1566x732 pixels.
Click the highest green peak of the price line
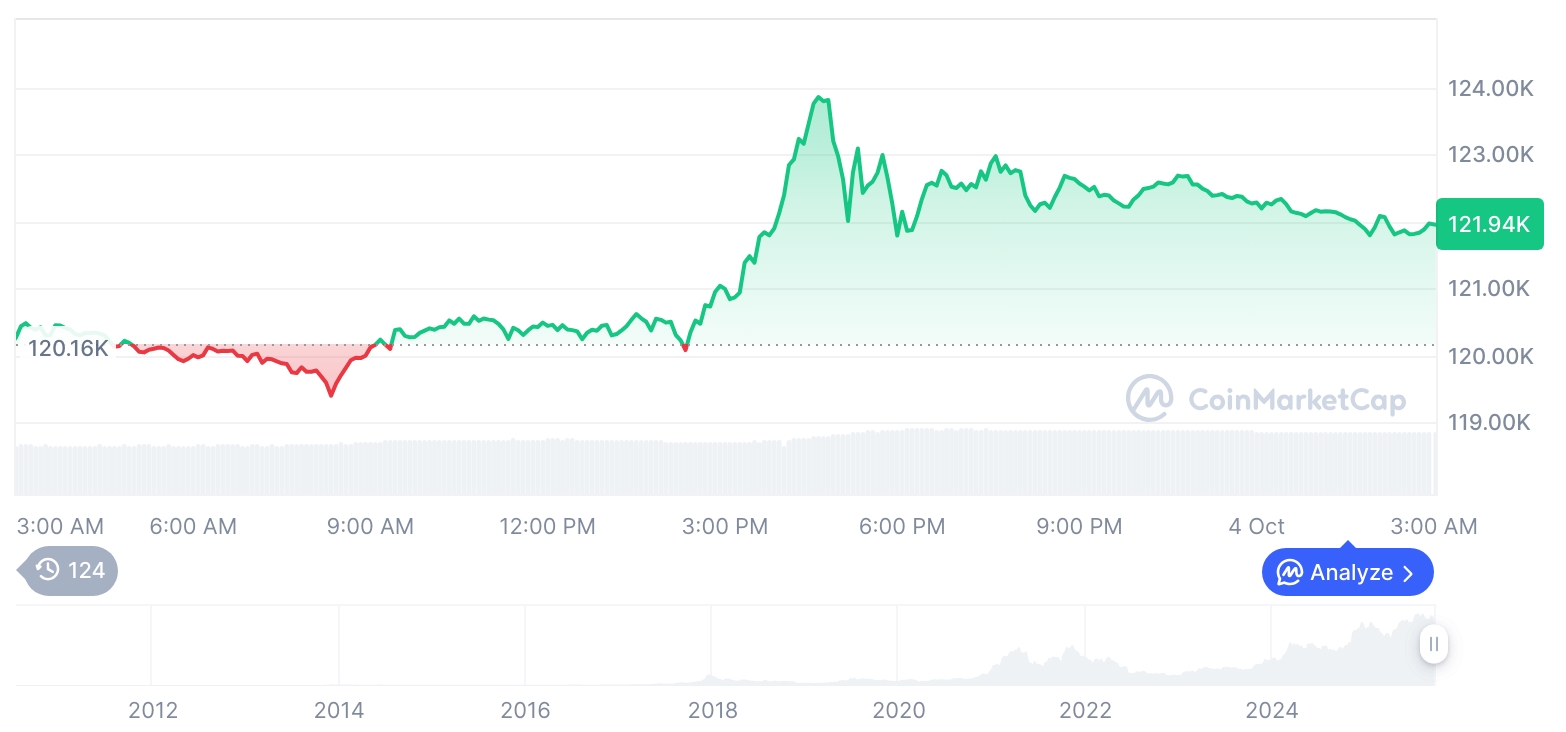pyautogui.click(x=819, y=97)
